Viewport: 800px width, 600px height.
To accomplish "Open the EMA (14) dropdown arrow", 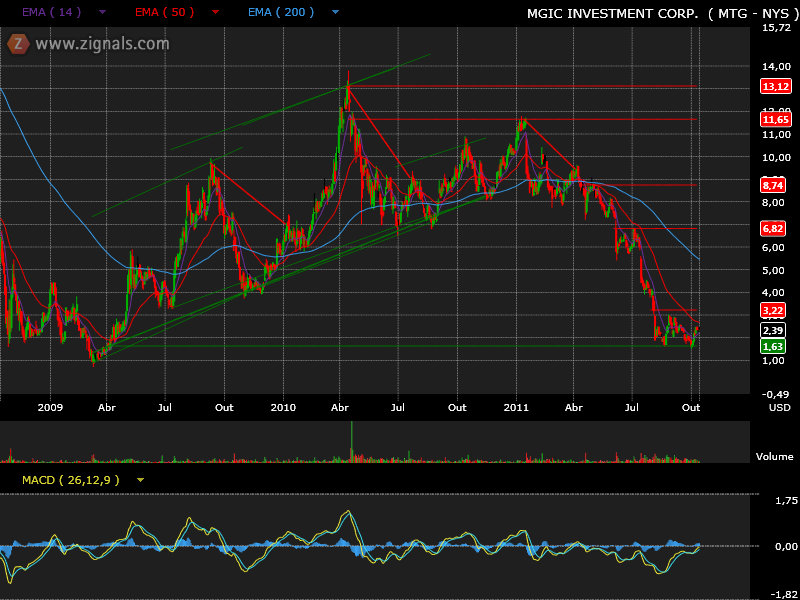I will (103, 12).
